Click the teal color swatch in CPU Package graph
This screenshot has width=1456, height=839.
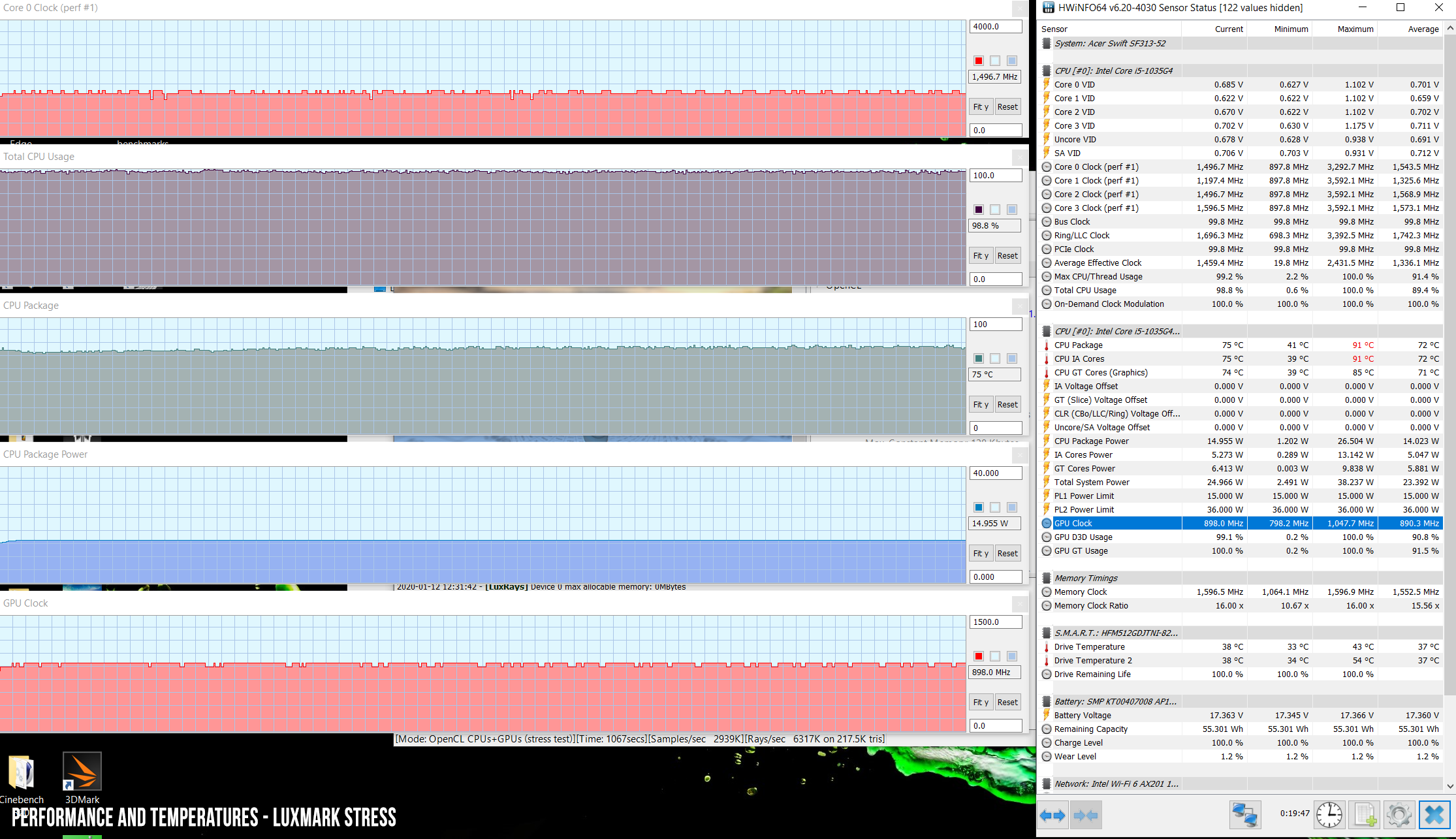(x=979, y=358)
